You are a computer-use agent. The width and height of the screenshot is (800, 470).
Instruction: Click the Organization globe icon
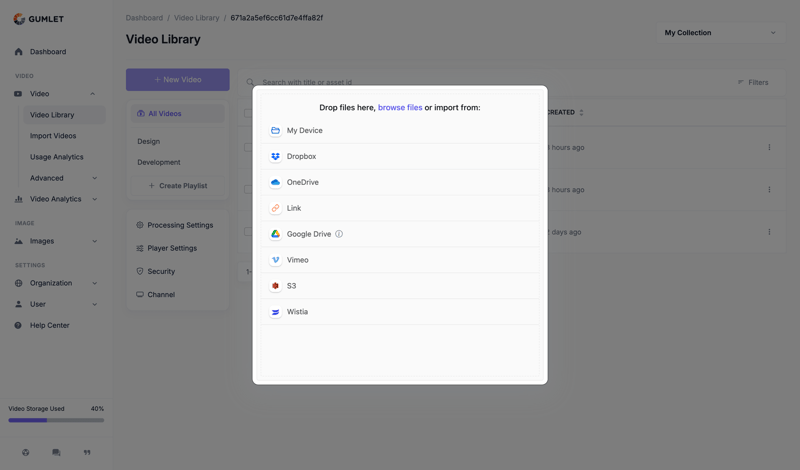click(x=18, y=283)
